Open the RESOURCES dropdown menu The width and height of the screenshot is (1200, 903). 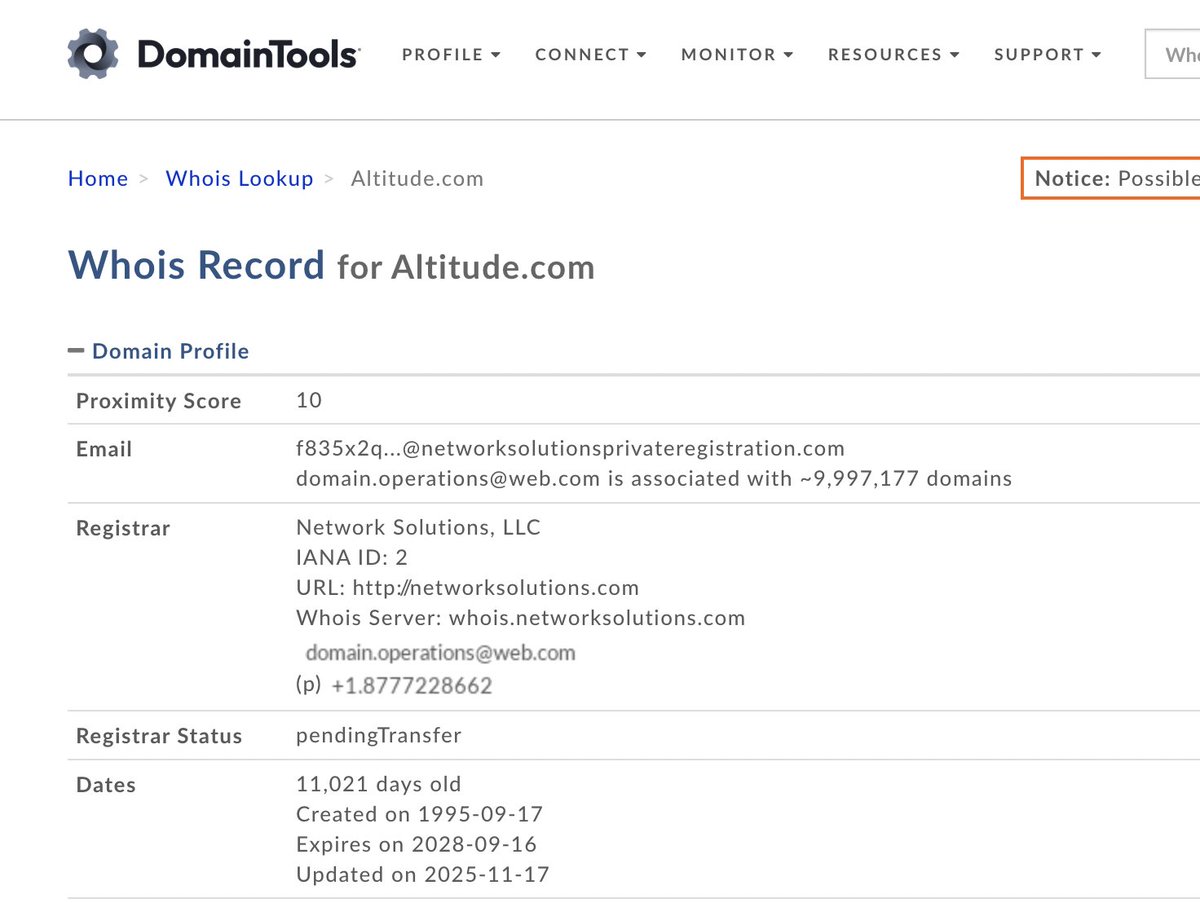pos(892,55)
